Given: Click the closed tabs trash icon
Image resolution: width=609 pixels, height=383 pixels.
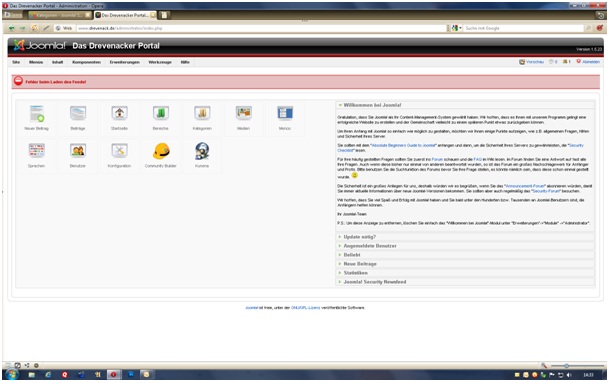Looking at the screenshot, I should 600,16.
